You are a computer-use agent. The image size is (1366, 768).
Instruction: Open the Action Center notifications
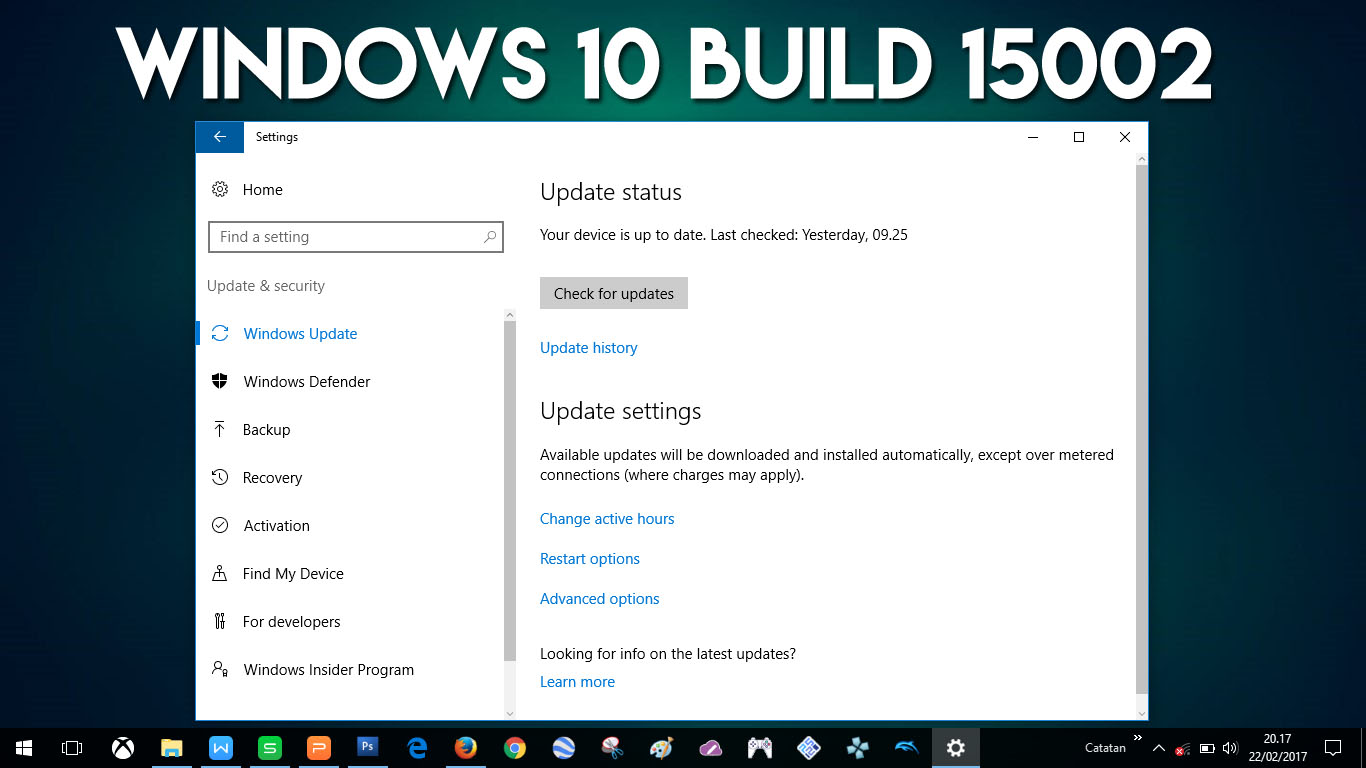pos(1333,748)
